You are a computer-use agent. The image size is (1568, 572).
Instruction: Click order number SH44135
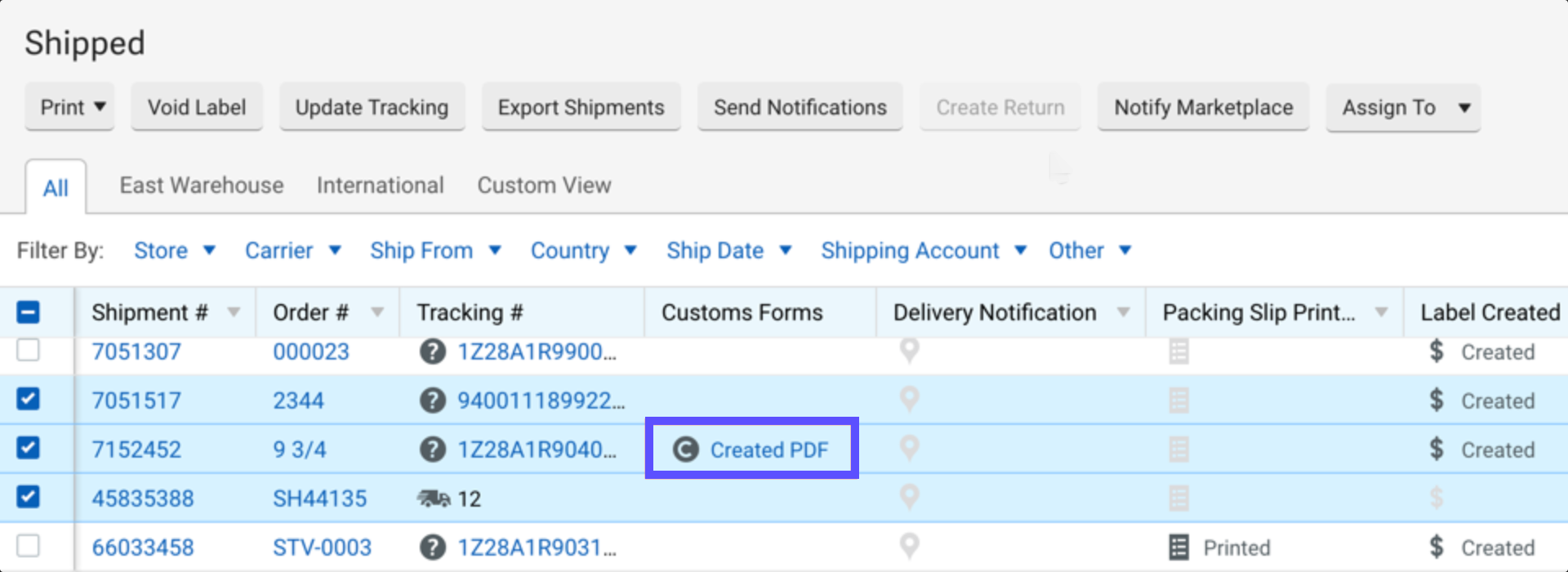pyautogui.click(x=319, y=498)
